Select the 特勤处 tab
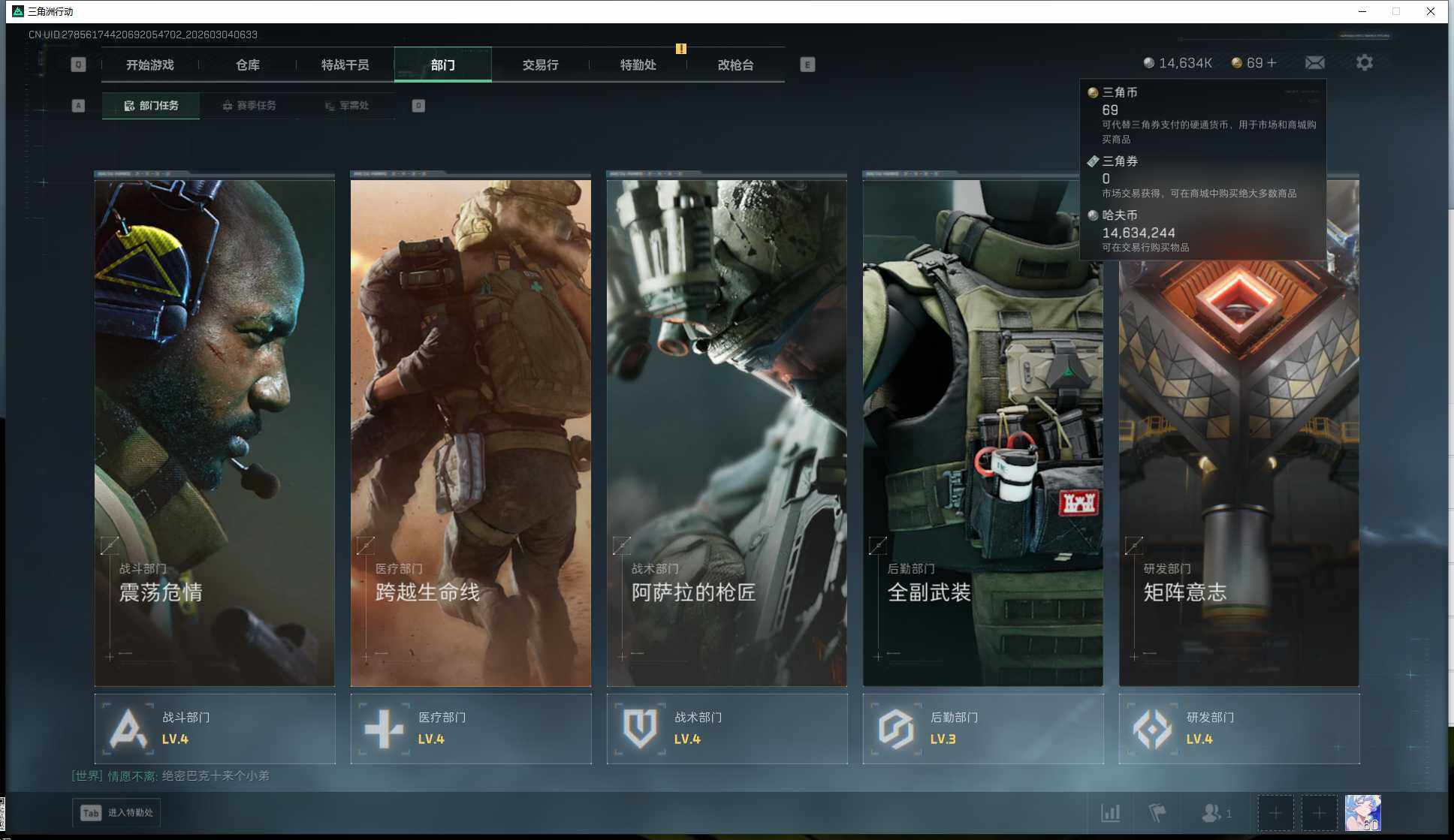1454x840 pixels. point(638,65)
